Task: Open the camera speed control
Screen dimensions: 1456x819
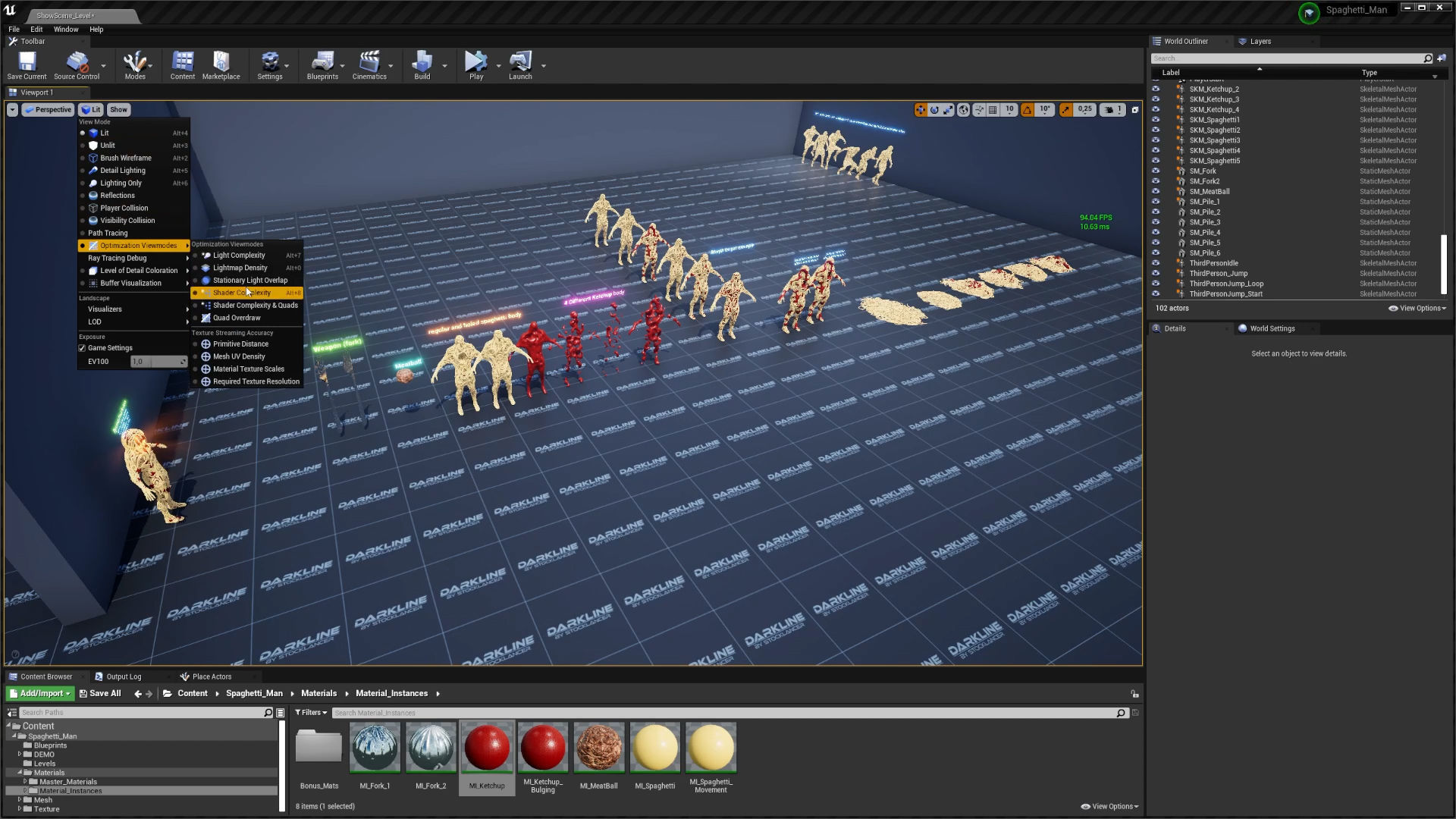Action: (1112, 110)
